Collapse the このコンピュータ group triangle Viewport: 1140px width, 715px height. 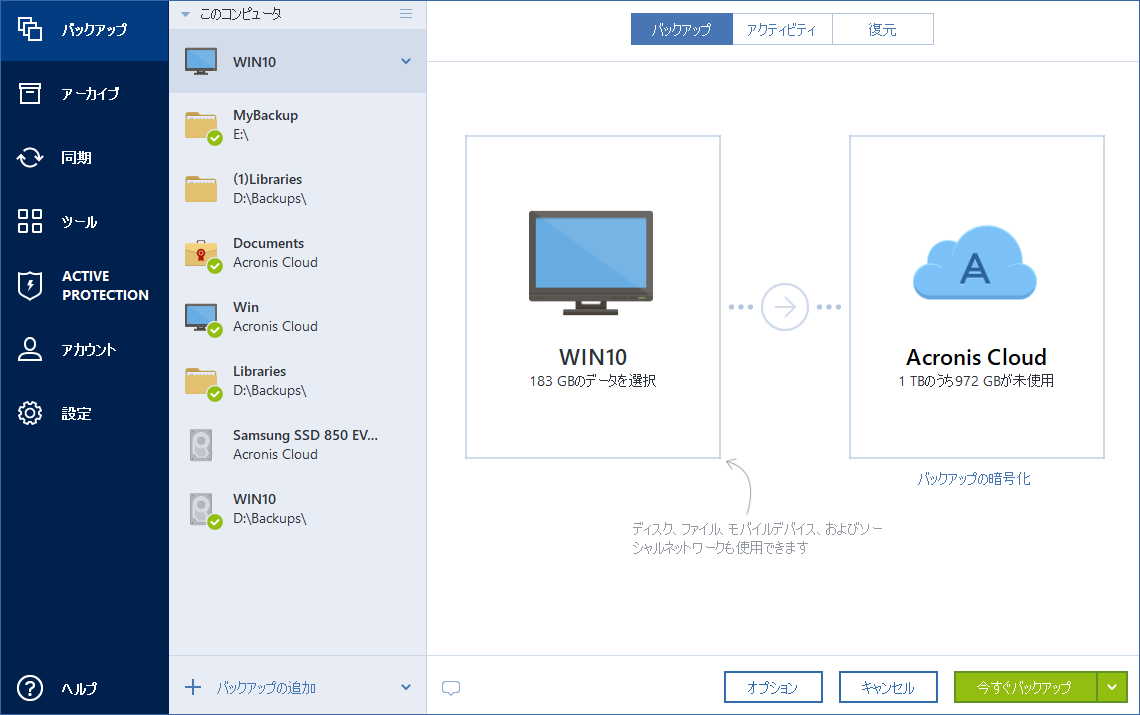point(185,14)
